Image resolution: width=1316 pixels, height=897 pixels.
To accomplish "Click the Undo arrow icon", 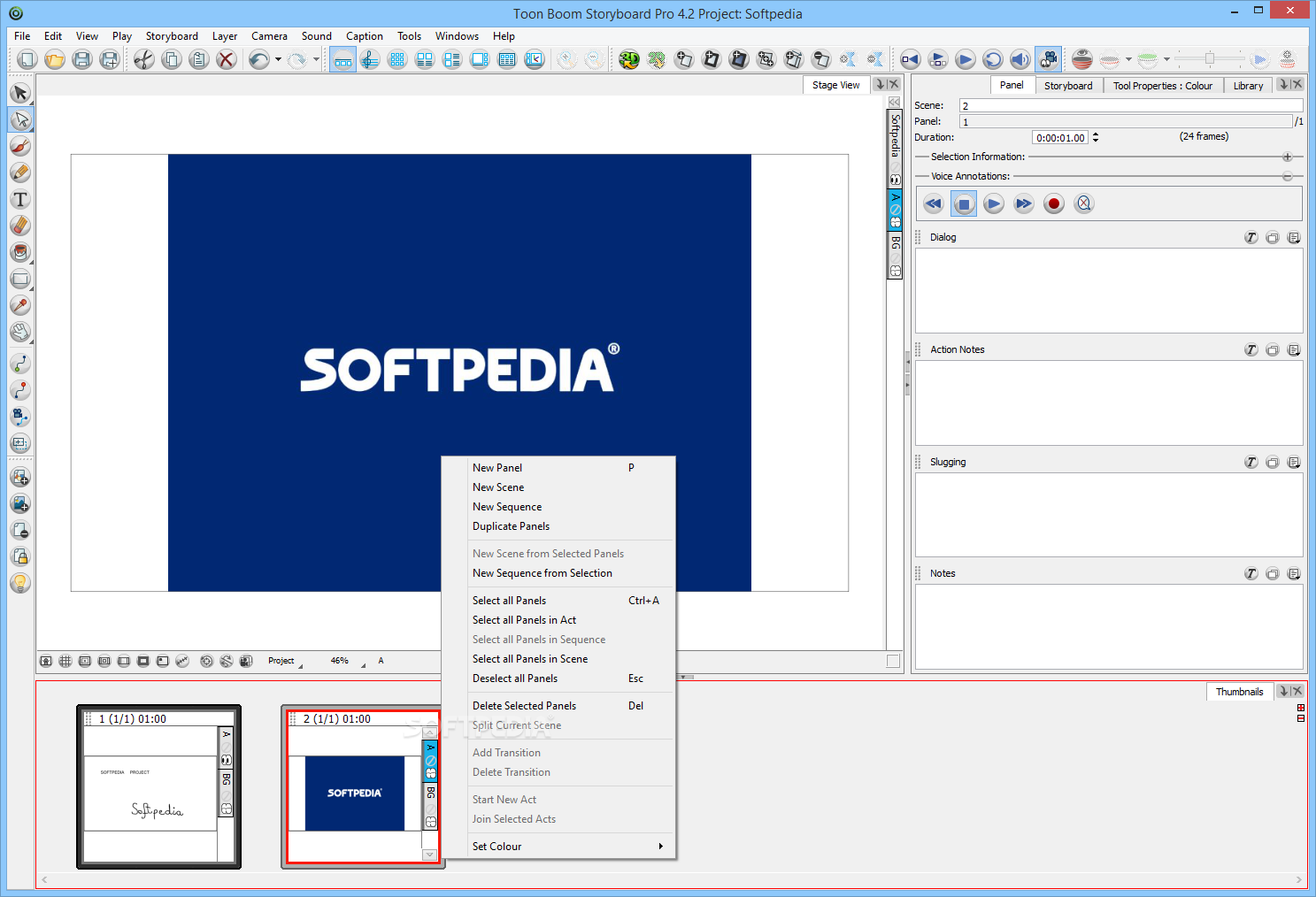I will (x=258, y=59).
